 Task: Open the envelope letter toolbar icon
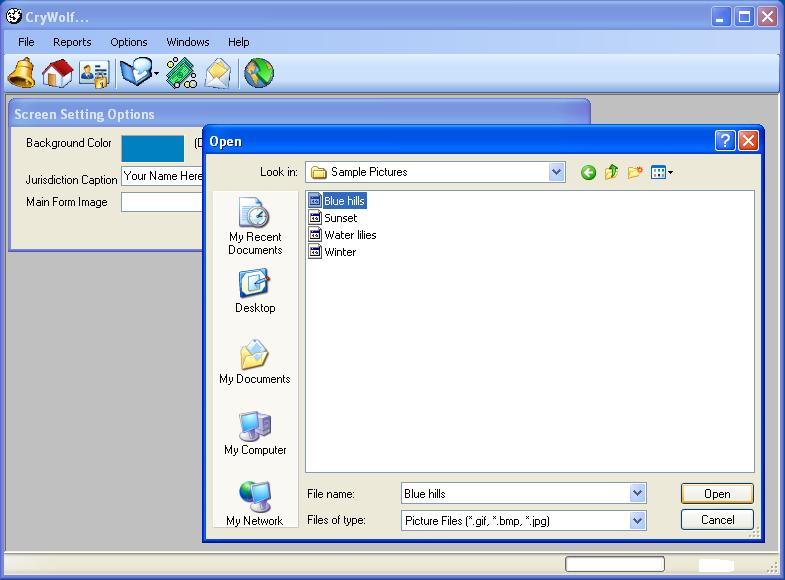218,74
